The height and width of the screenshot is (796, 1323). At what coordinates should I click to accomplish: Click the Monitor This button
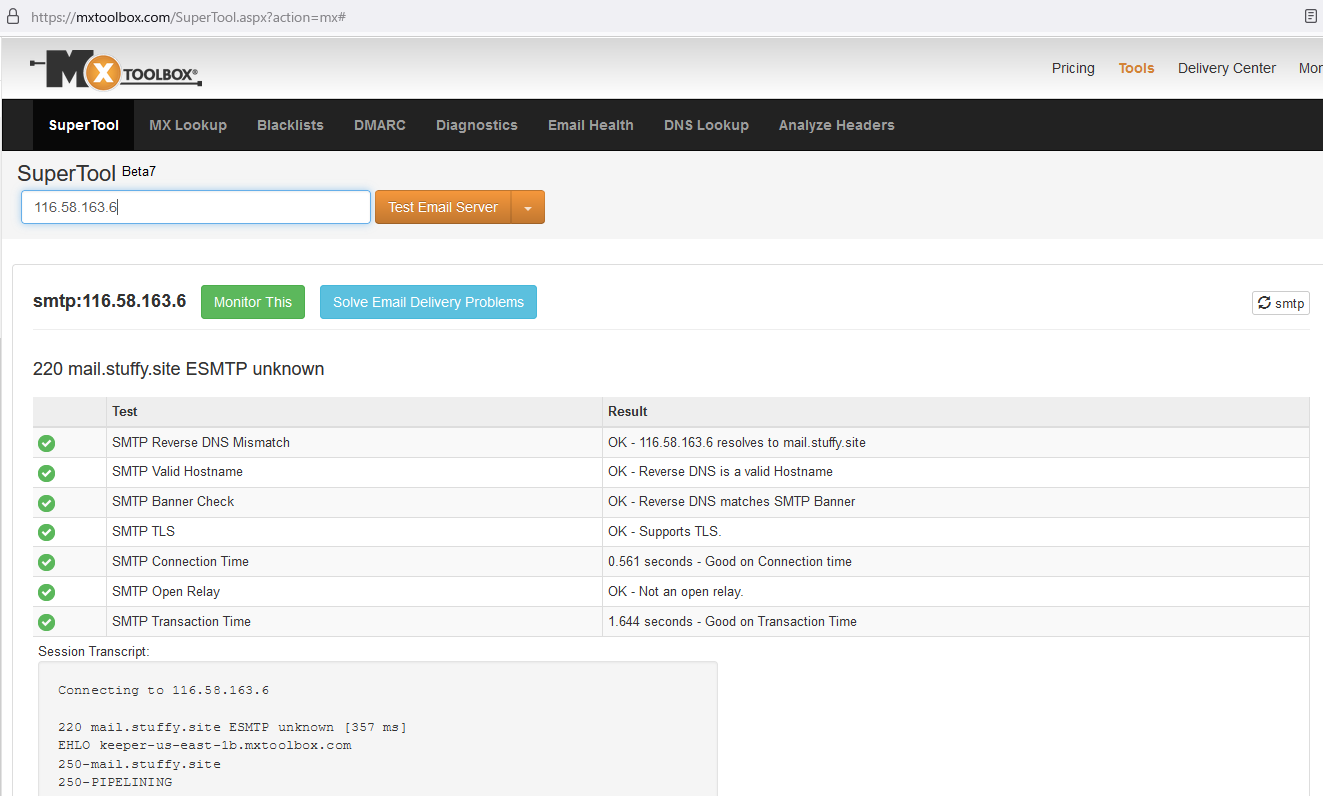pos(253,302)
